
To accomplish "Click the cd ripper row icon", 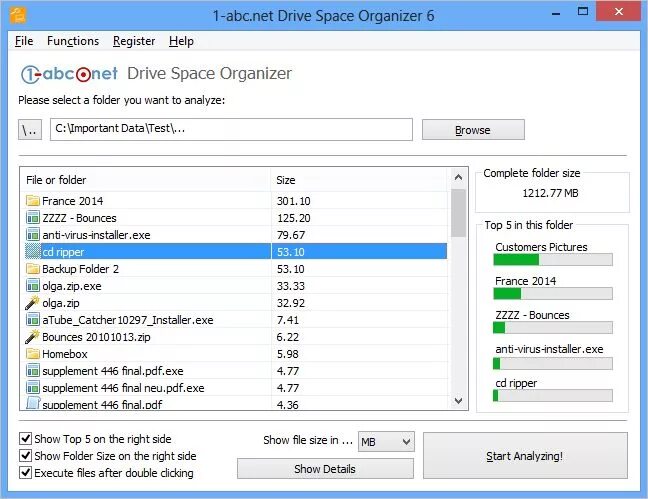I will (x=33, y=252).
